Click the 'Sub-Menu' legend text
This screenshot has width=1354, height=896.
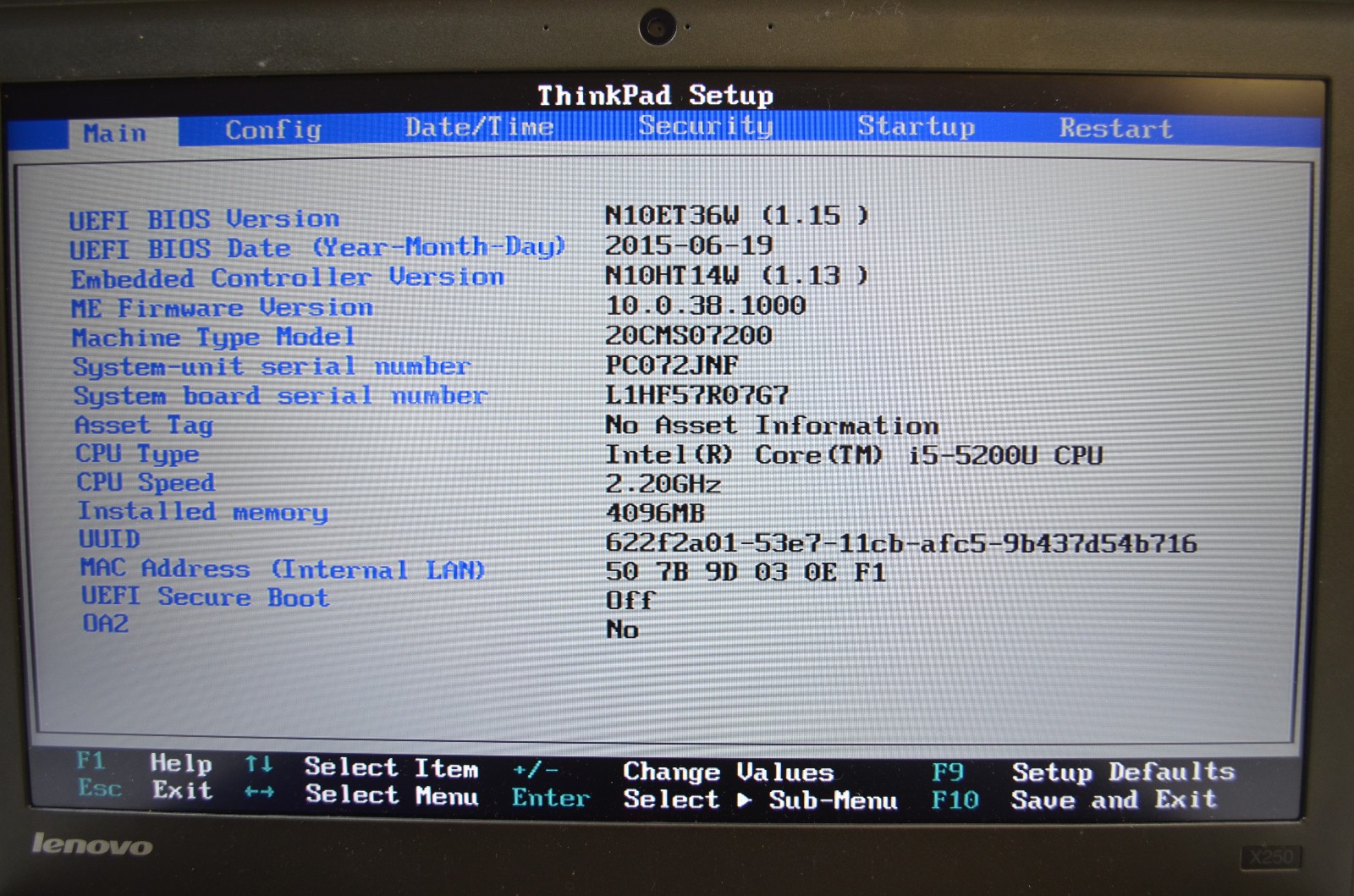click(834, 800)
